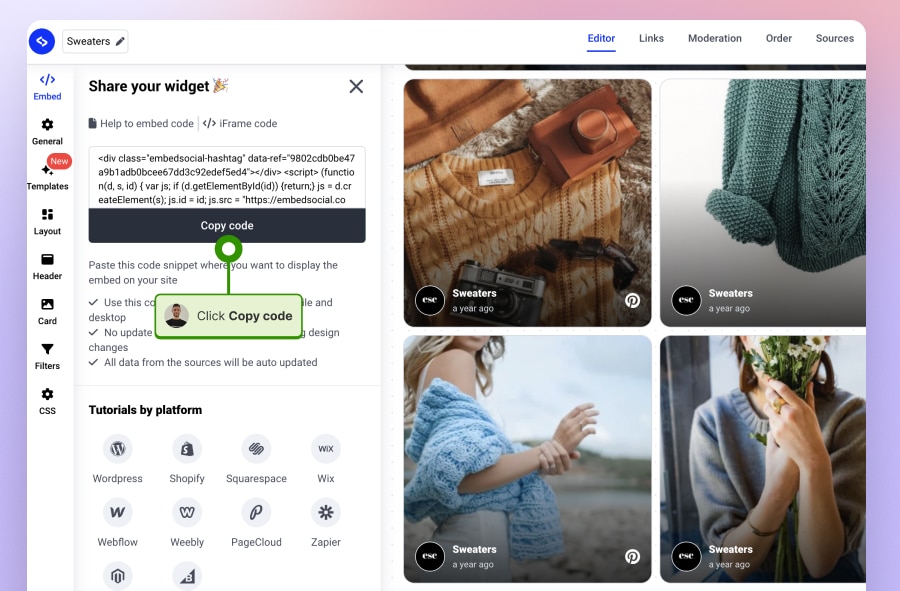Click esc avatar on green sweater card

tap(686, 300)
